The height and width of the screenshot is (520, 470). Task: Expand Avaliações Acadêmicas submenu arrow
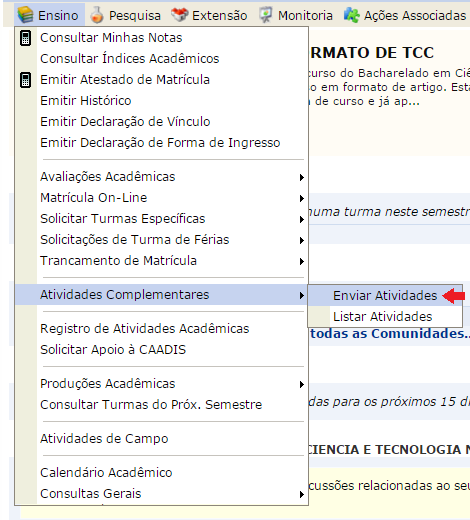(x=302, y=177)
